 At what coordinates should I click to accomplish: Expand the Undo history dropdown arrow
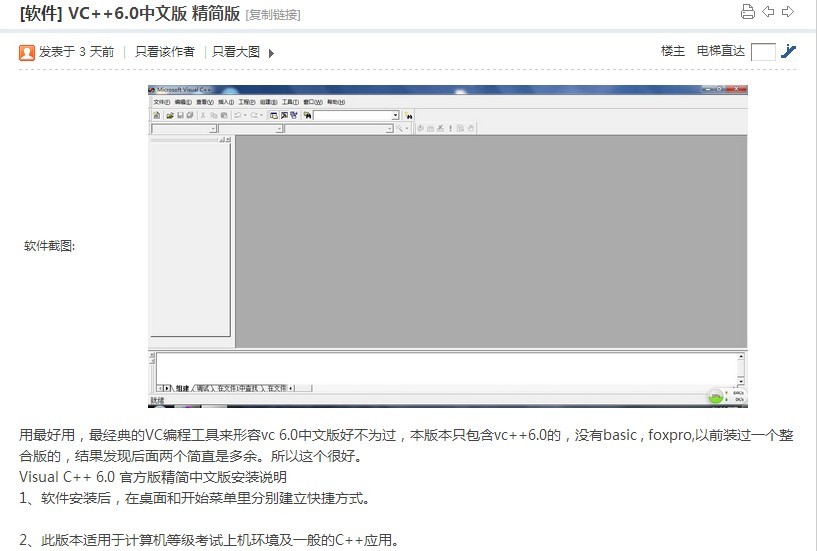point(245,115)
